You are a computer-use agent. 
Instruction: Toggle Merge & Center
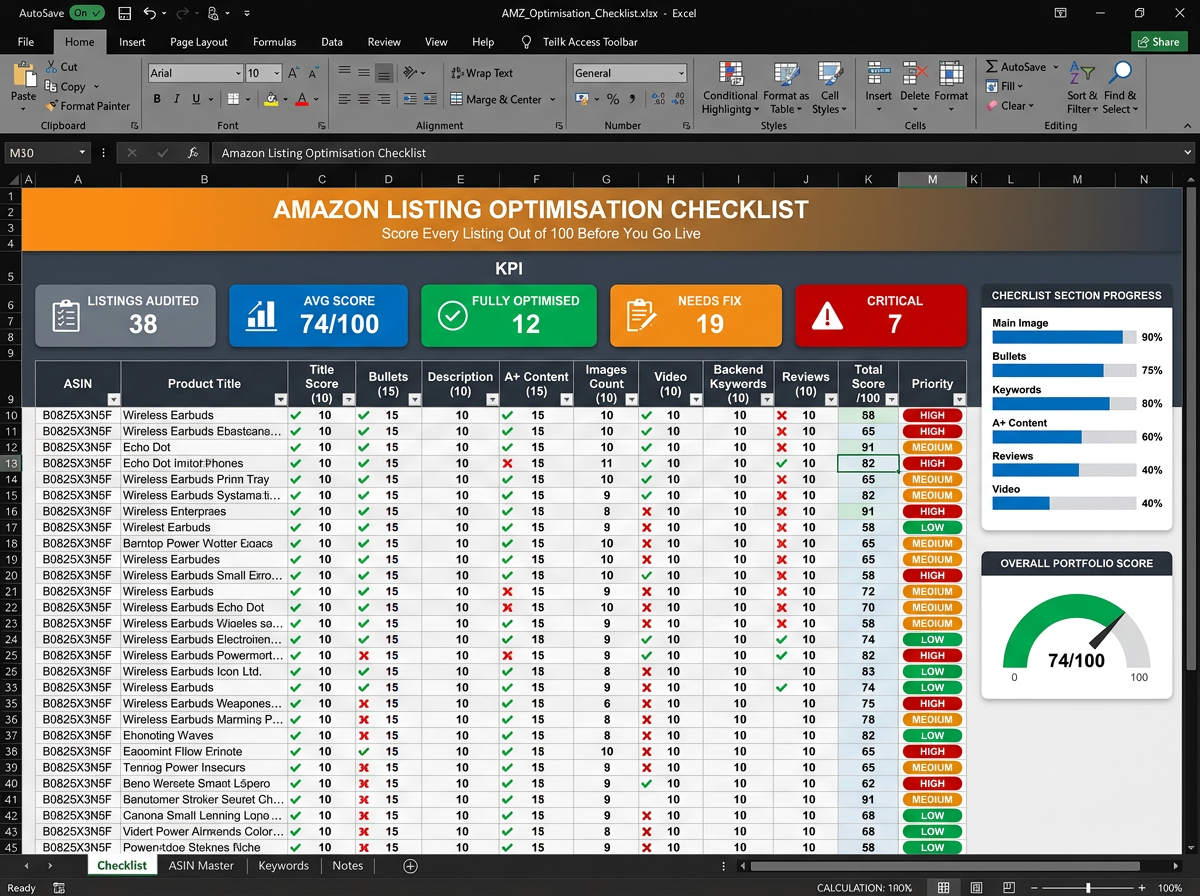click(x=497, y=99)
